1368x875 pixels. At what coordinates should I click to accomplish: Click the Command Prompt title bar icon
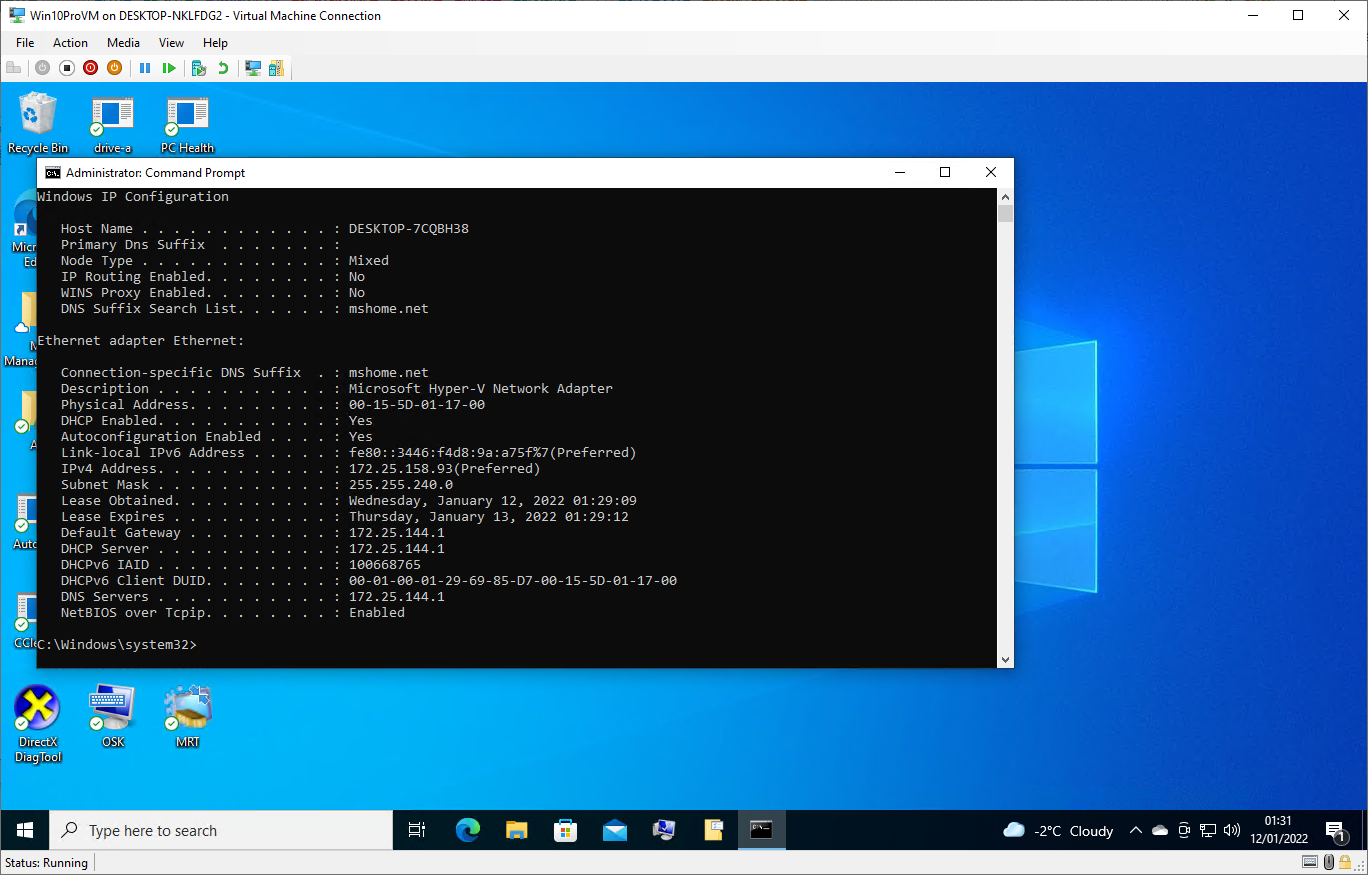click(x=52, y=173)
